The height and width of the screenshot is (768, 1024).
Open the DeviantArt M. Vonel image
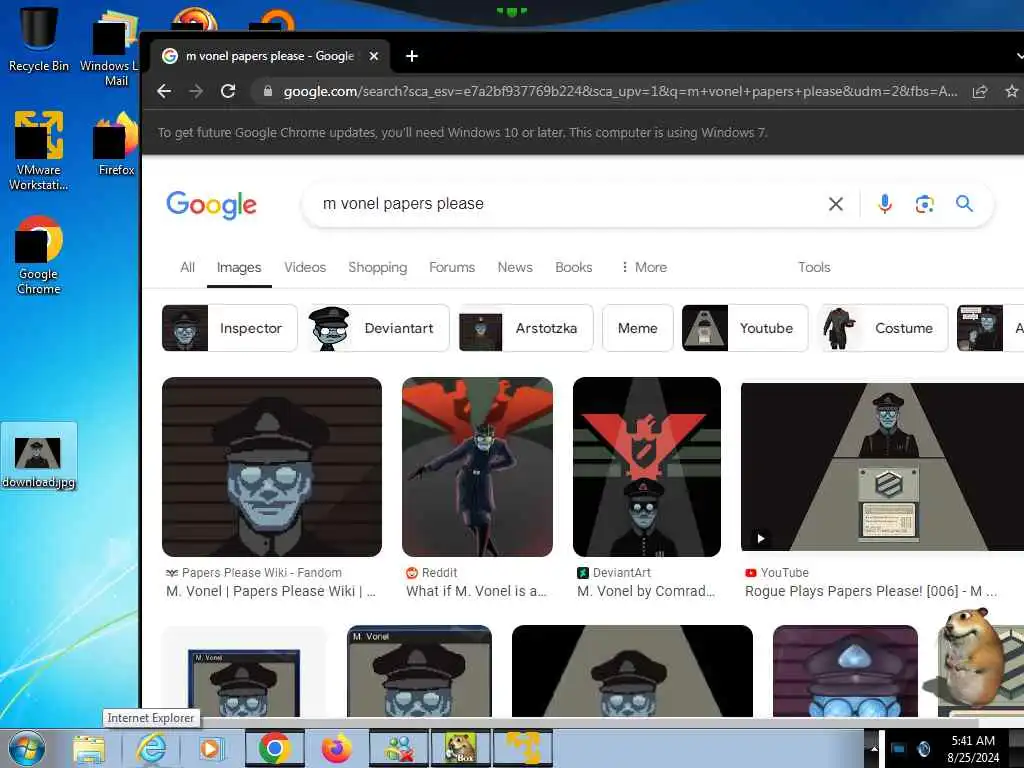647,467
